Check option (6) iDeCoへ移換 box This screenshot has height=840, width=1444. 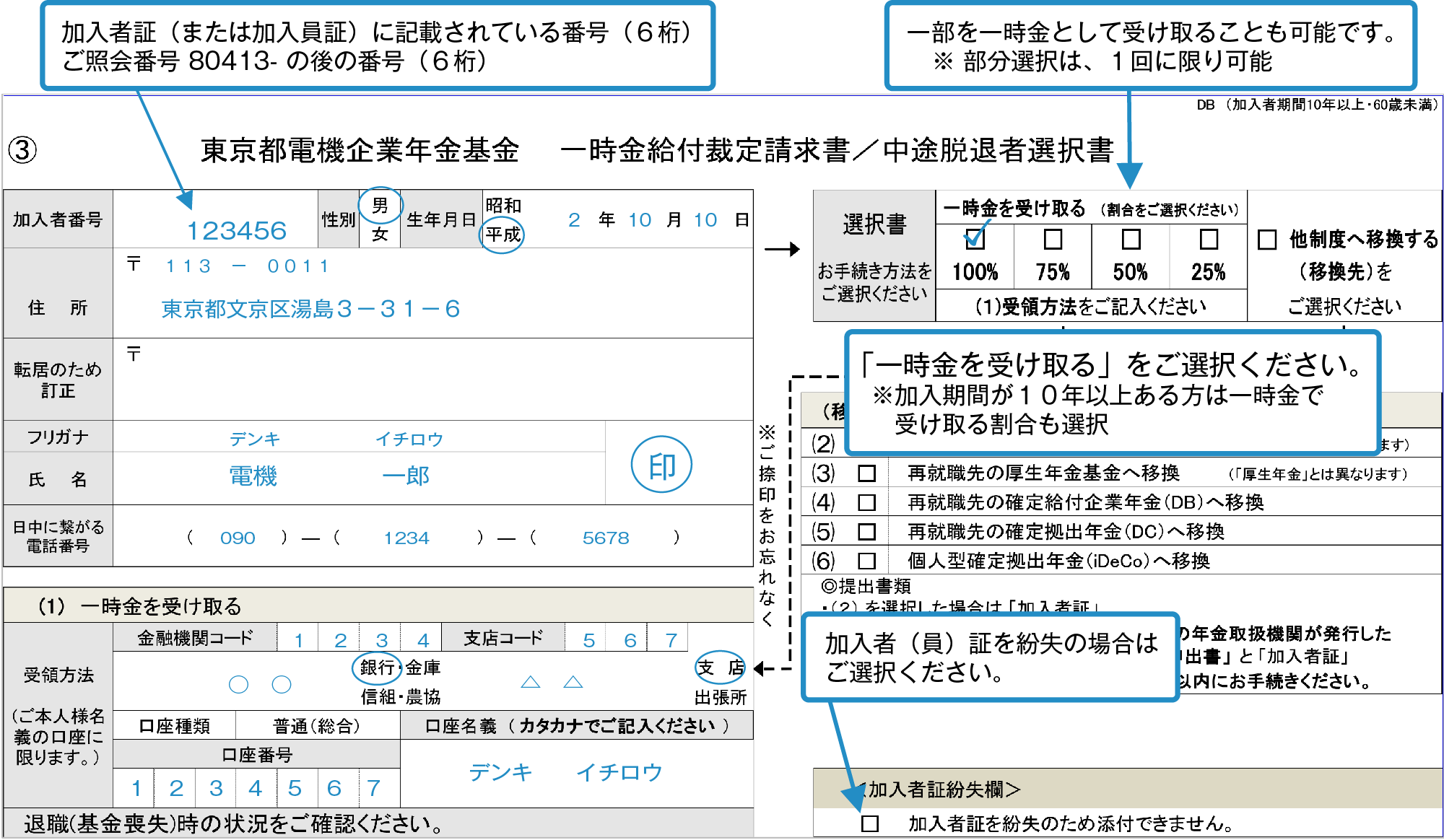pos(866,561)
